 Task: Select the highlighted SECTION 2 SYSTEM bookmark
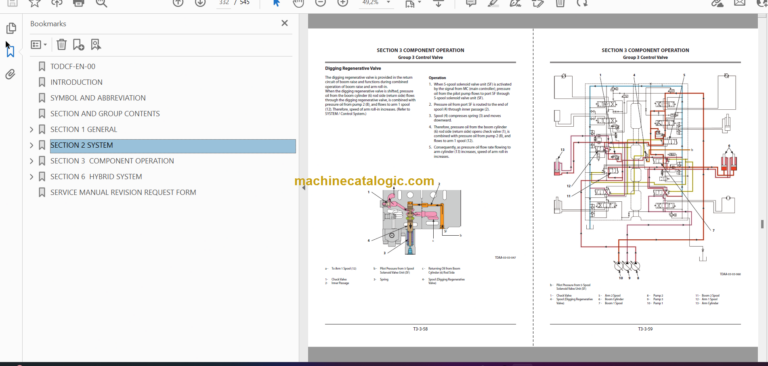(x=172, y=146)
